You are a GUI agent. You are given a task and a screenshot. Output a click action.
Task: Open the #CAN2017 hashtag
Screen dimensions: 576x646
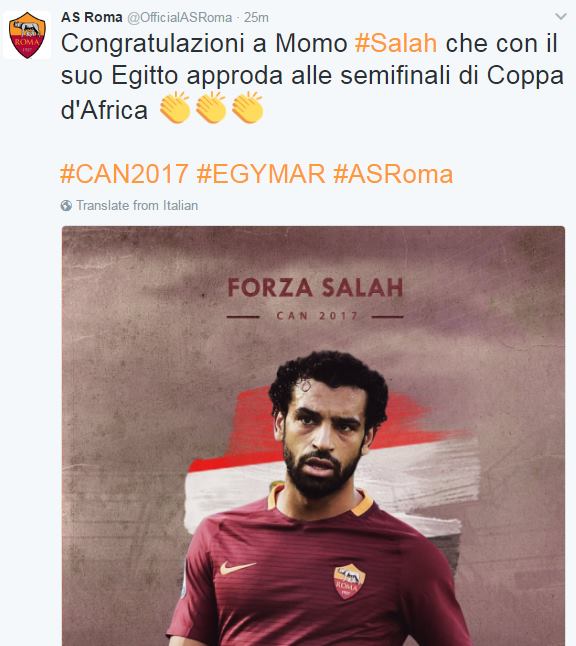(x=124, y=174)
